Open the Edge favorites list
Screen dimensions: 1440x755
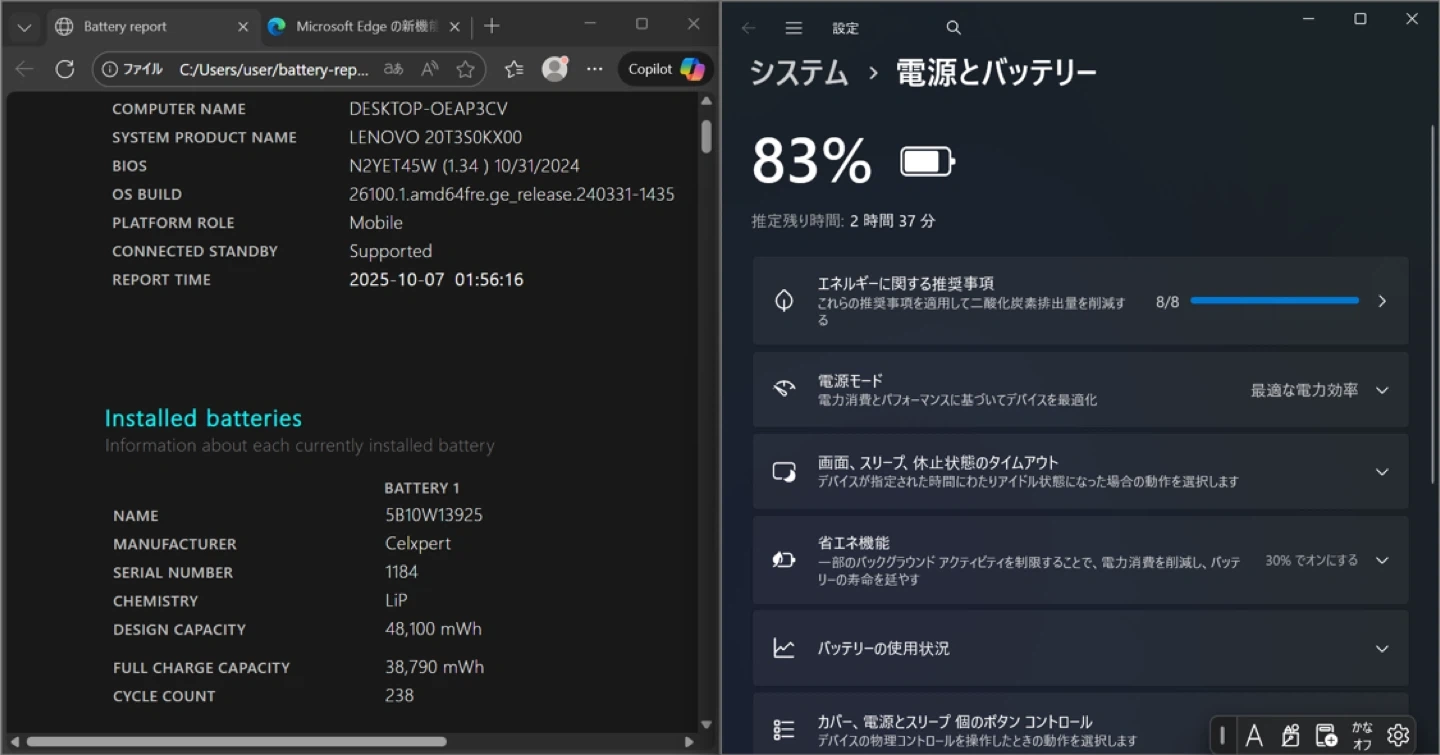tap(514, 69)
